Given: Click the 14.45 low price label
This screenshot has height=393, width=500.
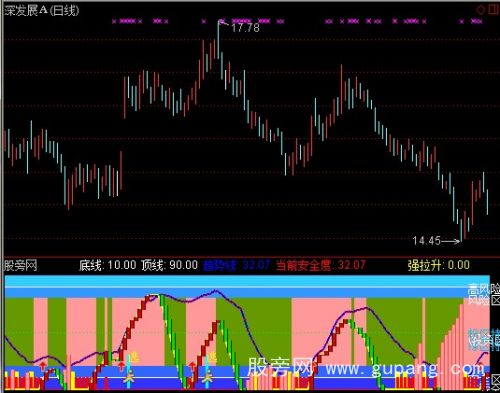Looking at the screenshot, I should (427, 240).
